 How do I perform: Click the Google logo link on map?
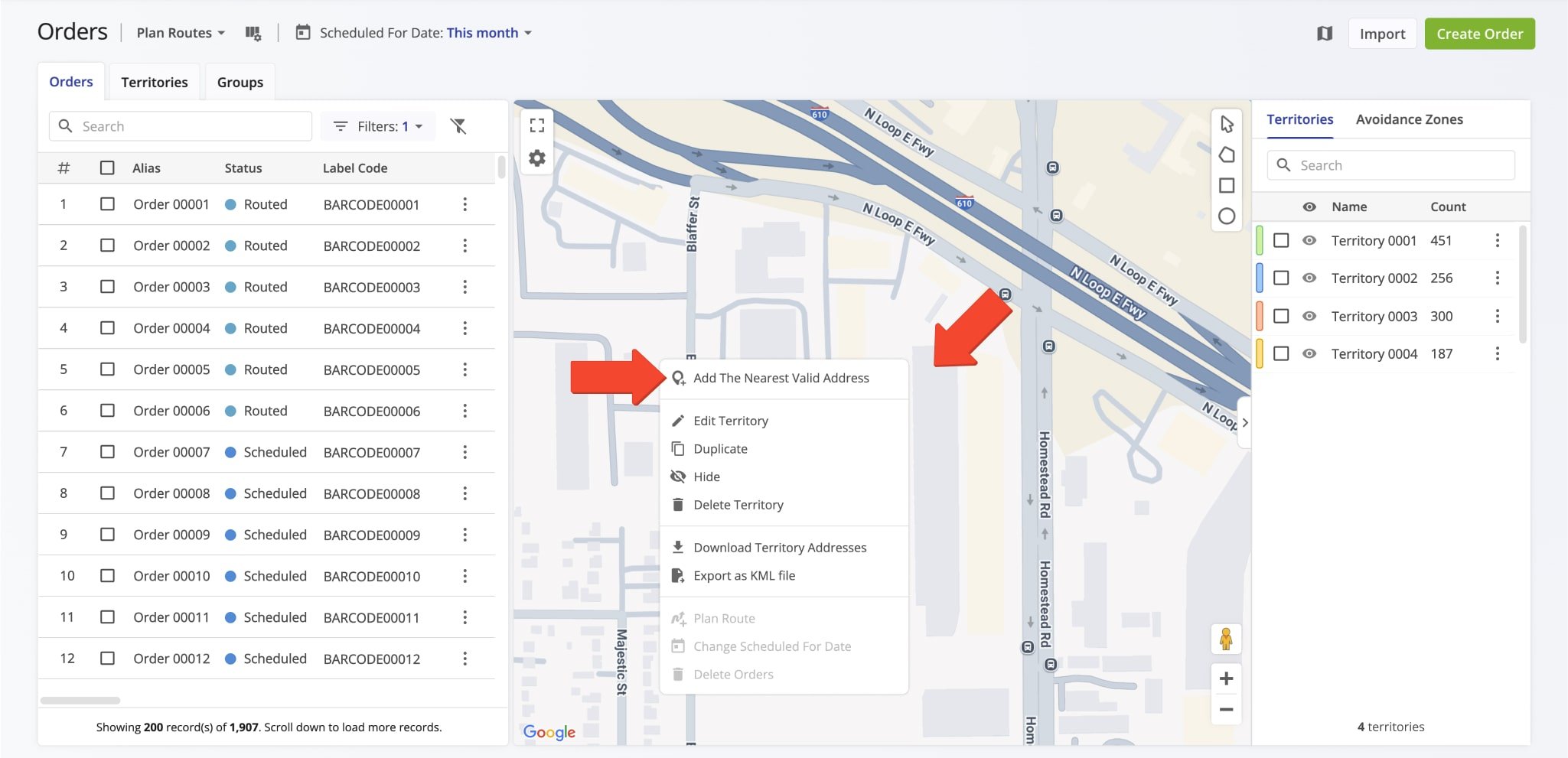click(549, 732)
